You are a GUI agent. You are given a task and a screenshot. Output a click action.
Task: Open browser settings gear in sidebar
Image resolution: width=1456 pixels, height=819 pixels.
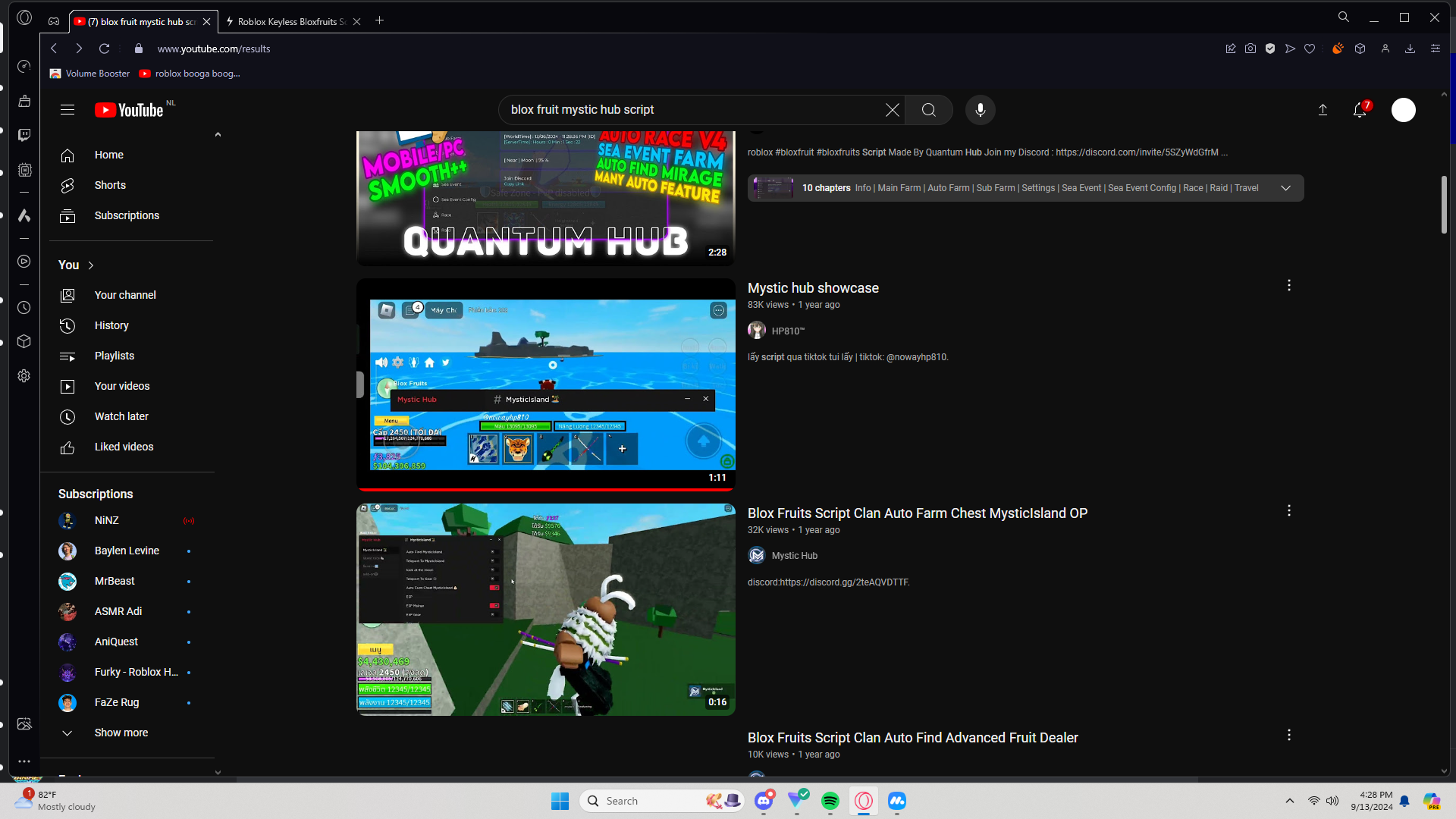coord(24,376)
